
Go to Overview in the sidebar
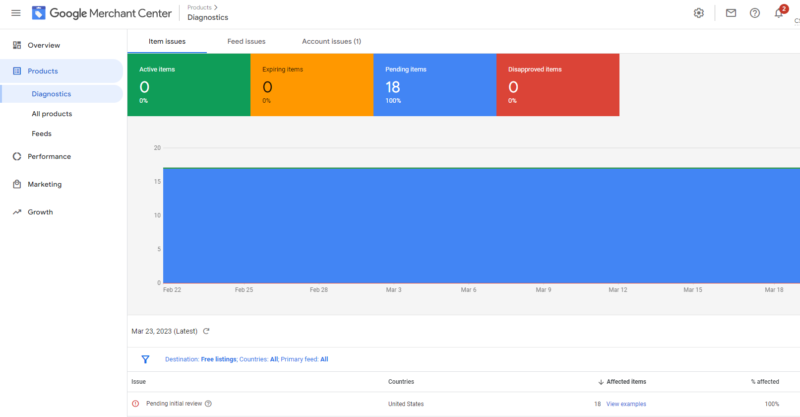pos(44,45)
